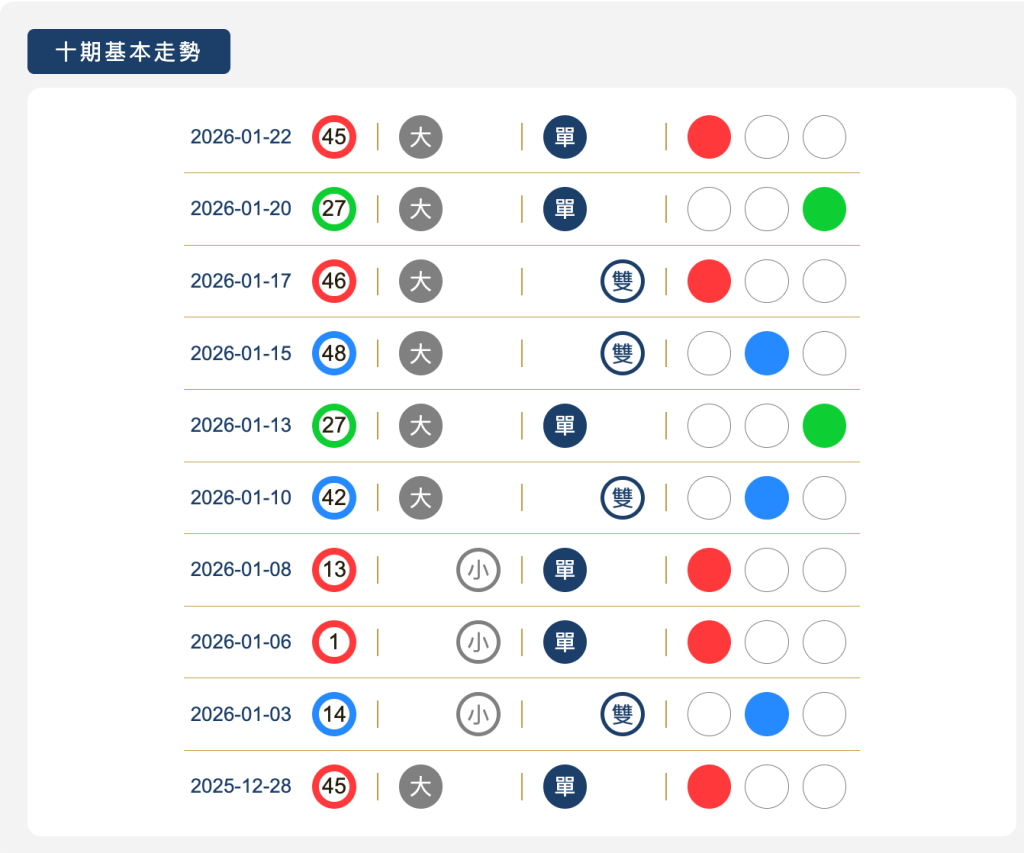Select the blue ball numbered 42
The width and height of the screenshot is (1024, 853).
click(335, 497)
